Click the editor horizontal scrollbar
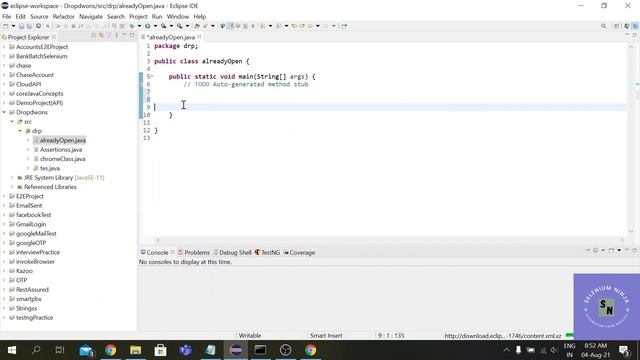Screen dimensions: 640x360 pos(390,240)
